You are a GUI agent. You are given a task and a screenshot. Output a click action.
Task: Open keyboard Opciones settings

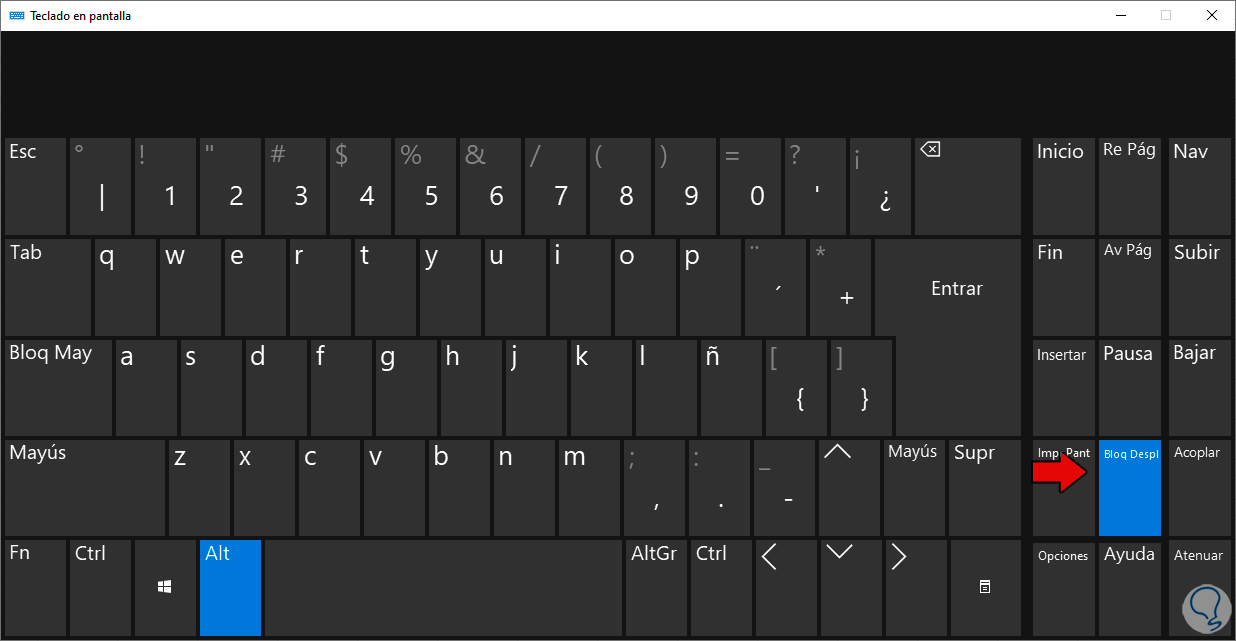pyautogui.click(x=1062, y=587)
